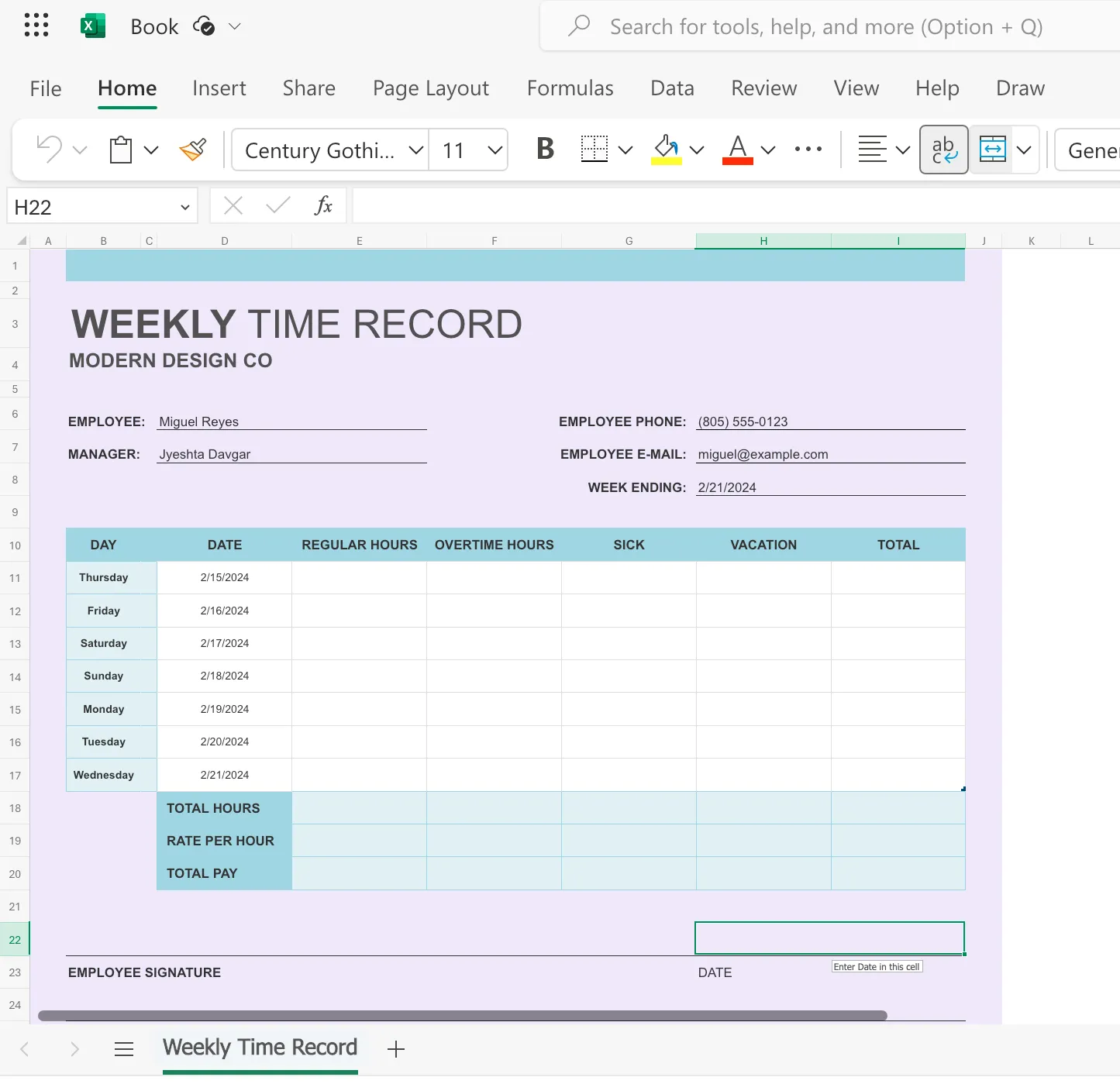The image size is (1120, 1084).
Task: Select row 10 header
Action: coord(15,545)
